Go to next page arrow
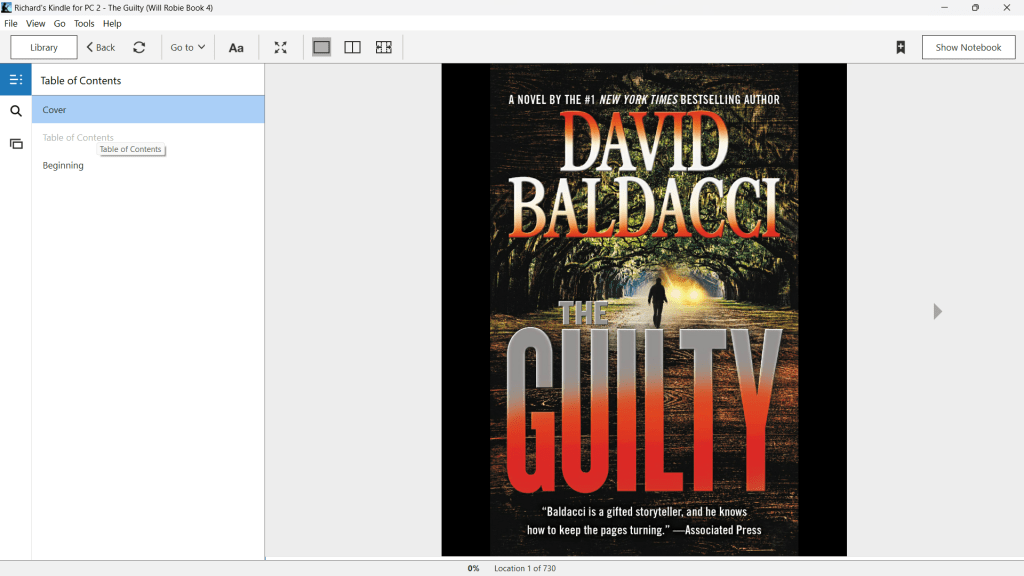Image resolution: width=1024 pixels, height=576 pixels. coord(937,312)
